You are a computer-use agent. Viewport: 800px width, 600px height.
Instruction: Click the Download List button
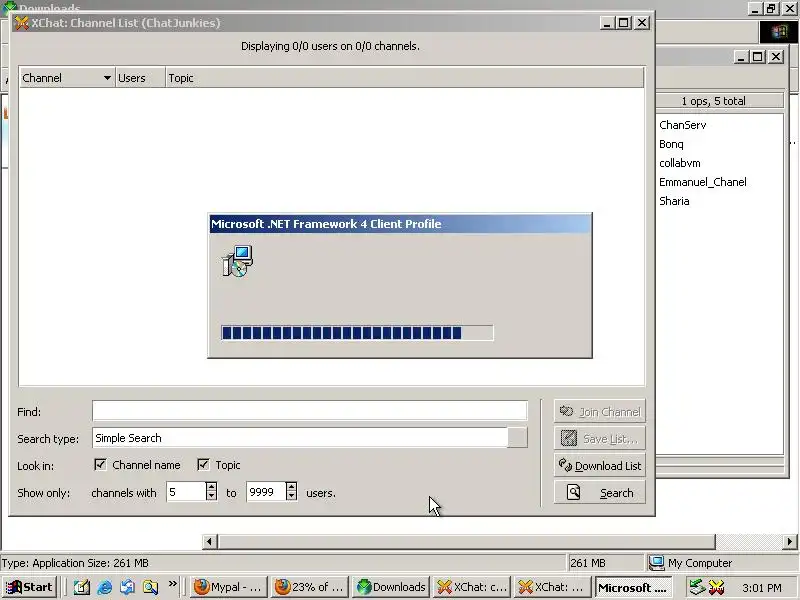[x=600, y=465]
